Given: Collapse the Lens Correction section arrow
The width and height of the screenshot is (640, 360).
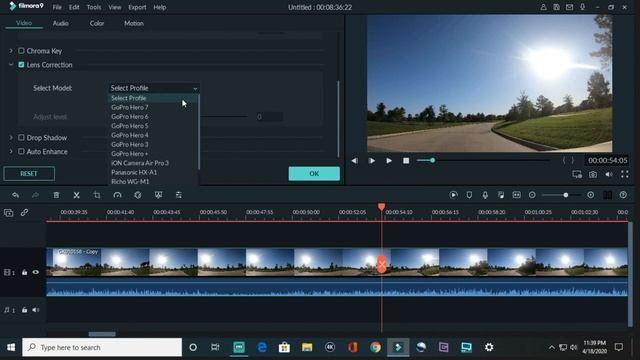Looking at the screenshot, I should (11, 64).
